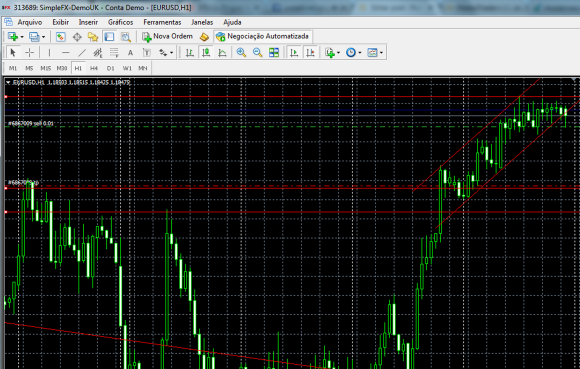Select the crosshair cursor tool
This screenshot has width=580, height=369.
[x=30, y=53]
